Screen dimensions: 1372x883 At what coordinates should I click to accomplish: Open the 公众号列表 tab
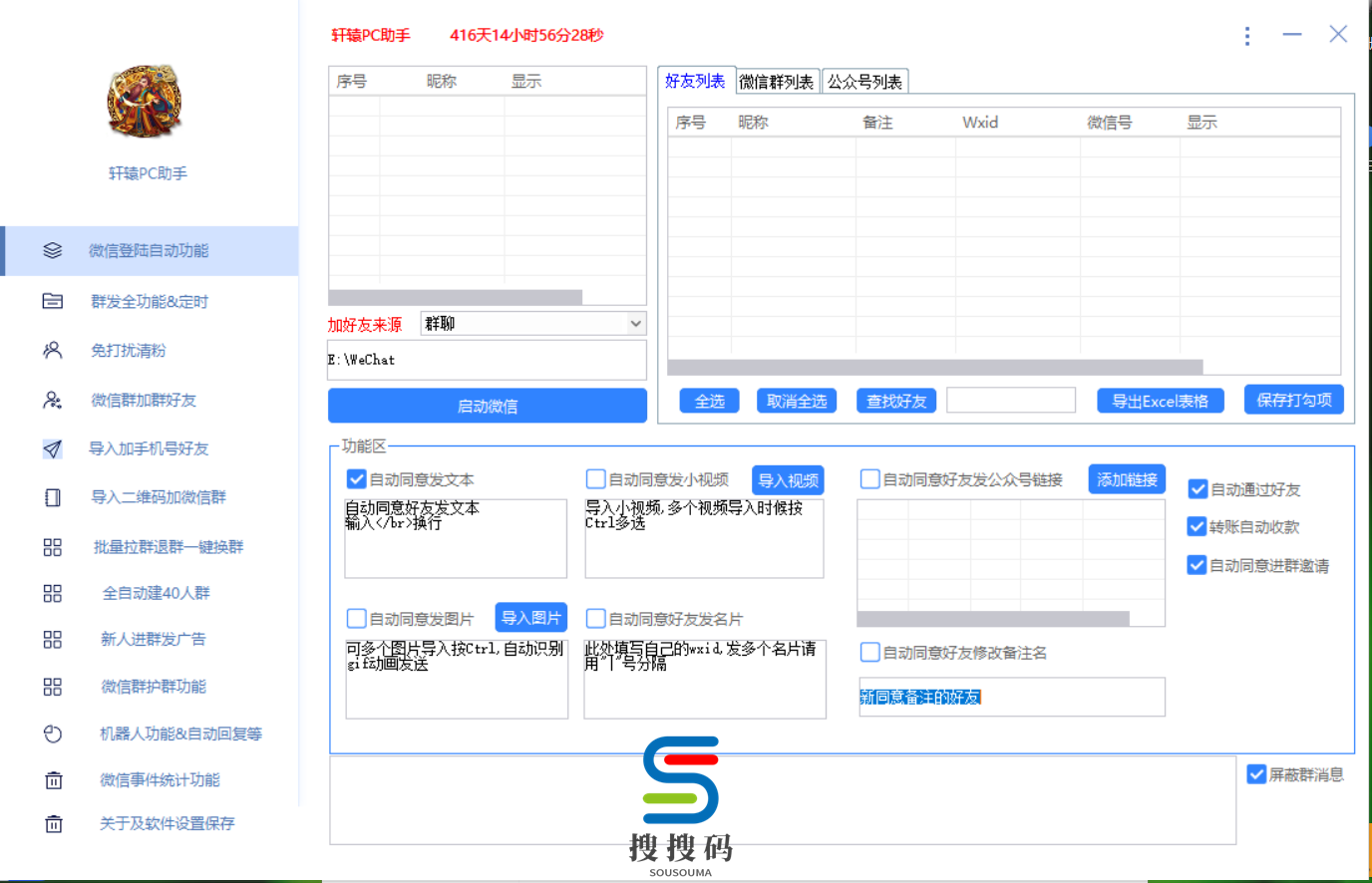tap(864, 82)
